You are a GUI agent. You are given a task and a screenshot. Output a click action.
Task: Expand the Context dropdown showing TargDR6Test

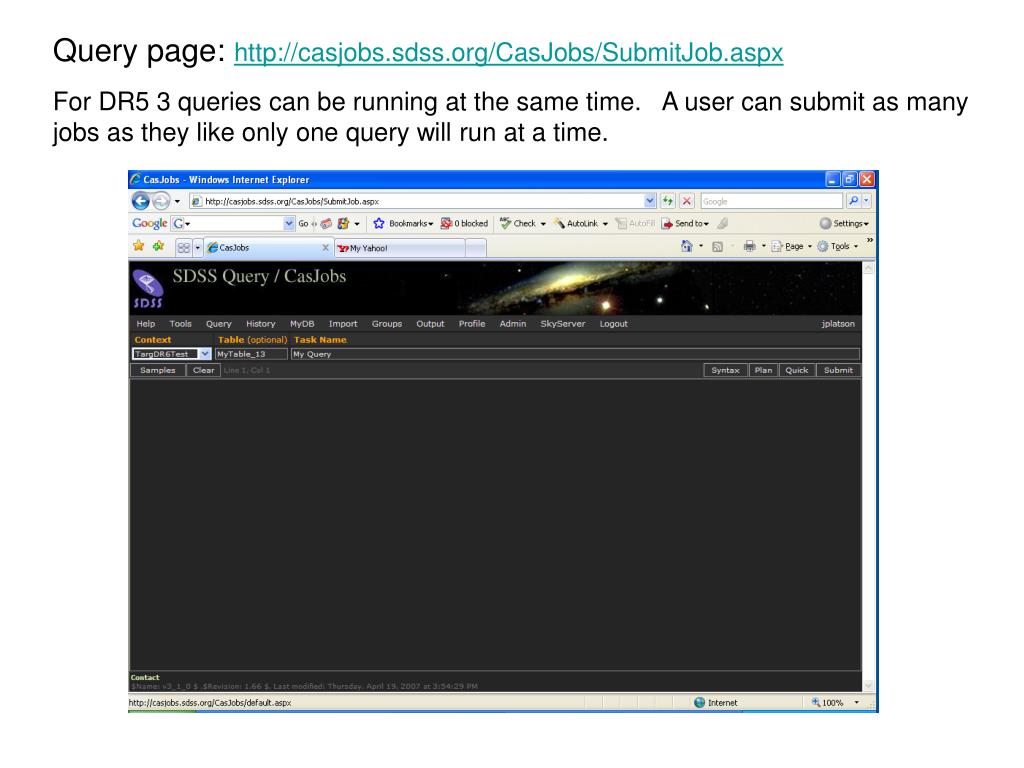pyautogui.click(x=171, y=354)
